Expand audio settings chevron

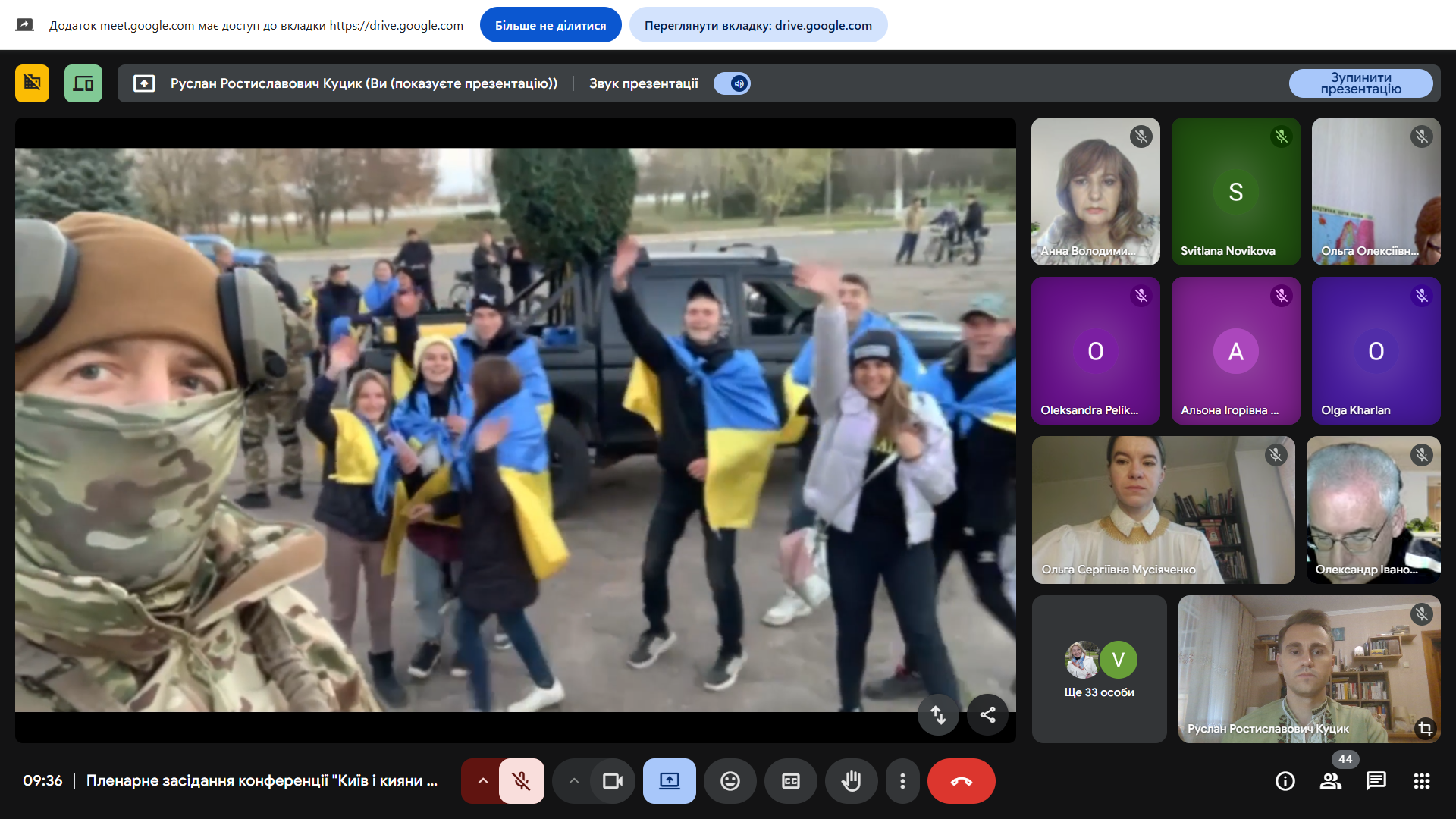coord(482,781)
